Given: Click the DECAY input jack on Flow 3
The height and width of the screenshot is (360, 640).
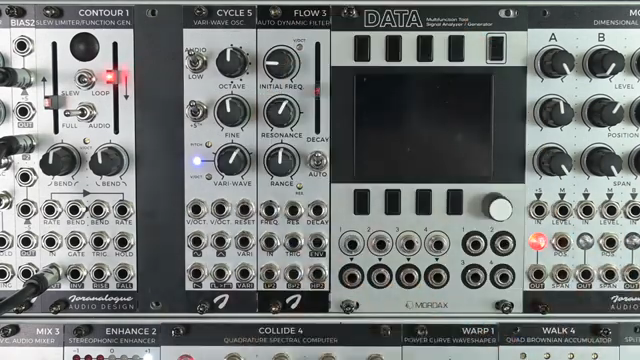Looking at the screenshot, I should [317, 210].
